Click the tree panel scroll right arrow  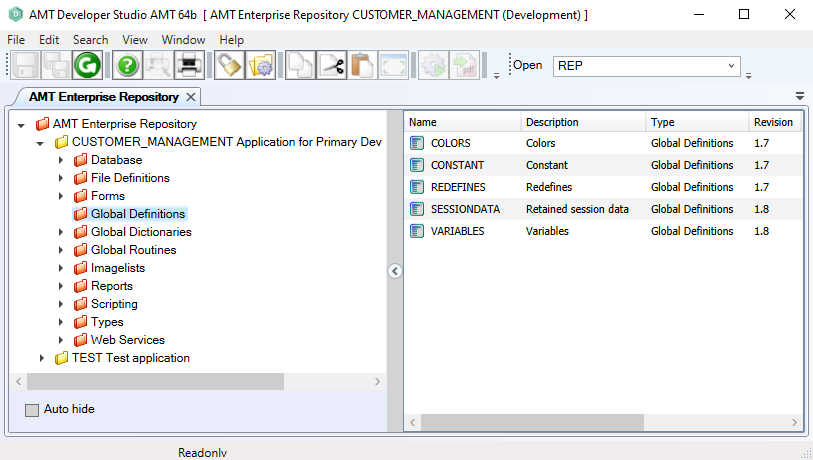[x=377, y=381]
